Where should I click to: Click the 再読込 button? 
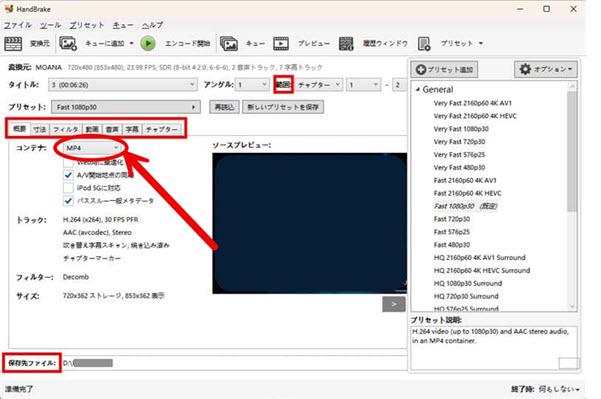225,107
